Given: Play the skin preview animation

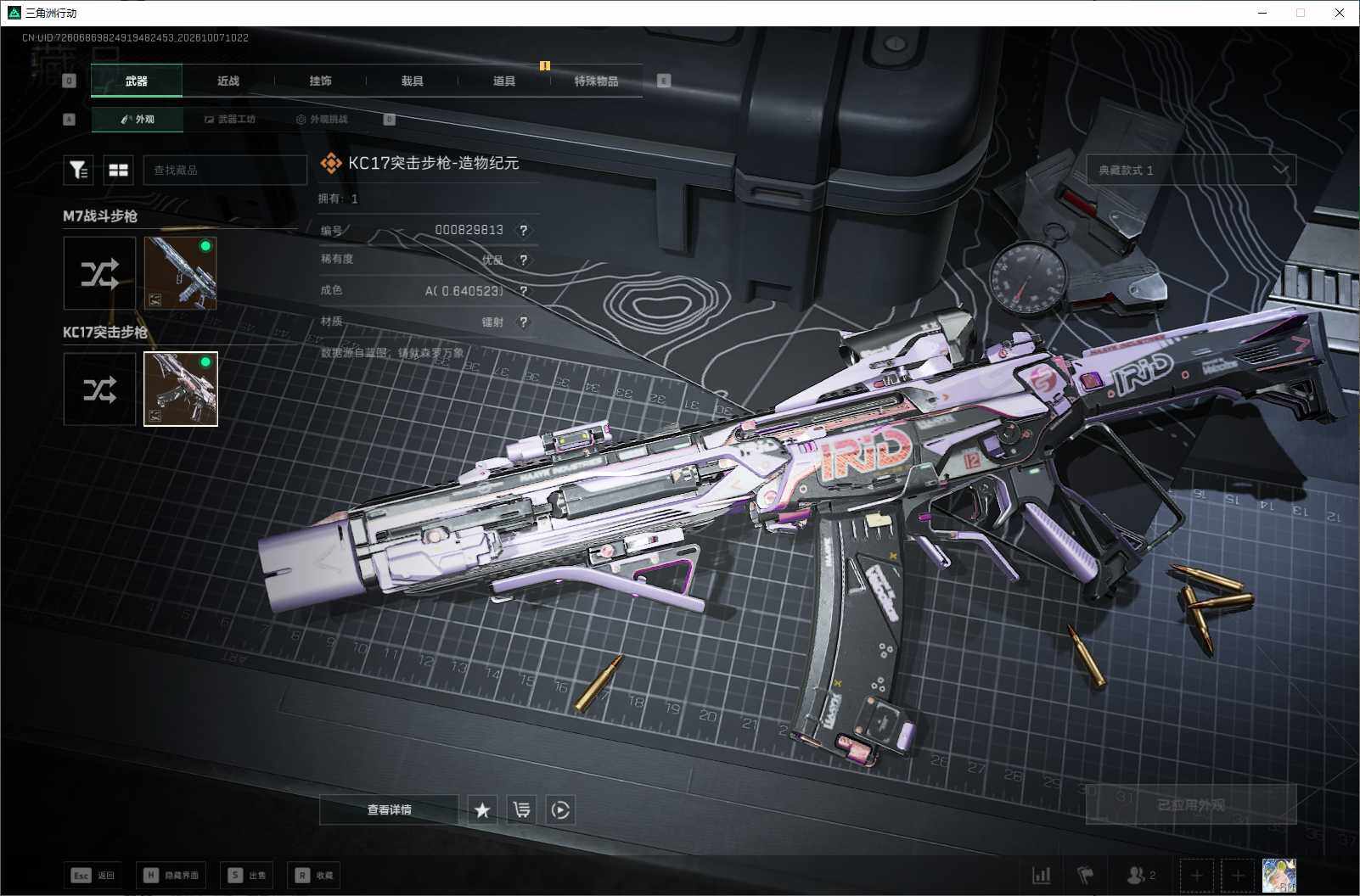Looking at the screenshot, I should [560, 809].
